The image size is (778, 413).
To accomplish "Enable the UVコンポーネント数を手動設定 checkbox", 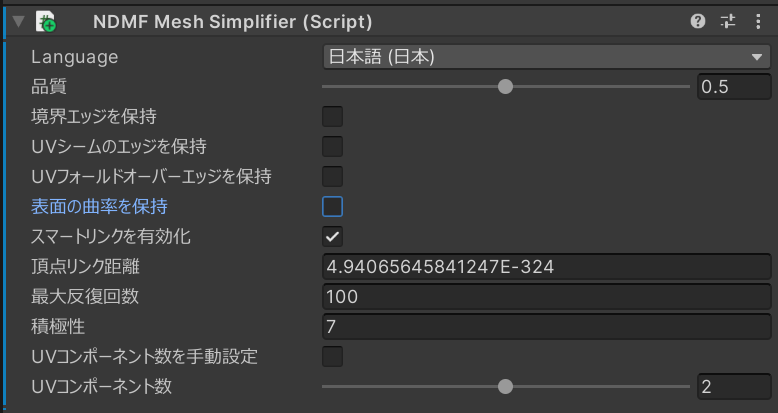I will coord(332,356).
